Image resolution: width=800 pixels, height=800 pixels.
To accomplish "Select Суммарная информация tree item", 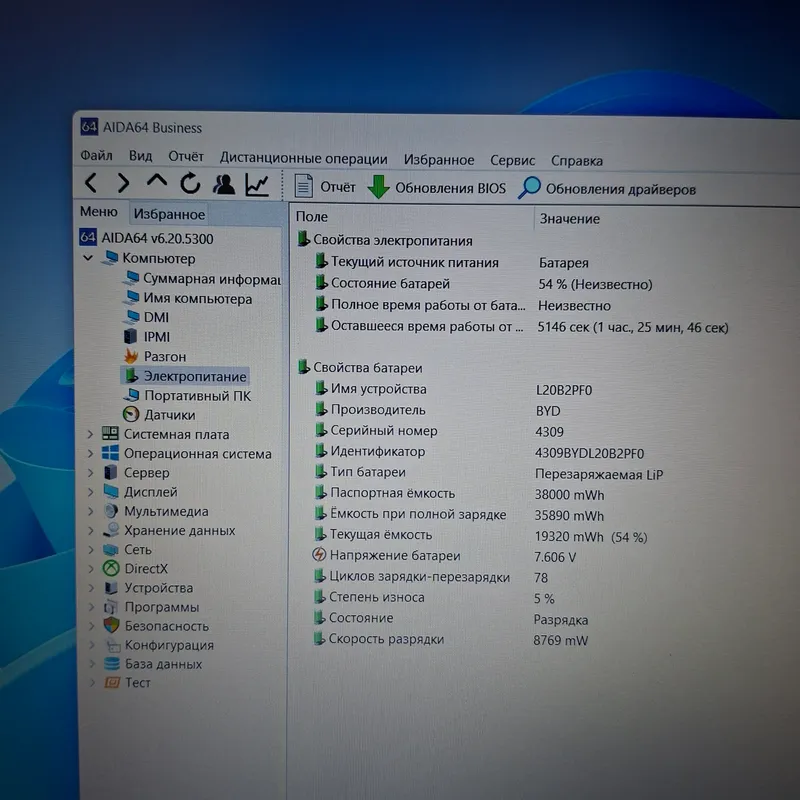I will pos(202,279).
